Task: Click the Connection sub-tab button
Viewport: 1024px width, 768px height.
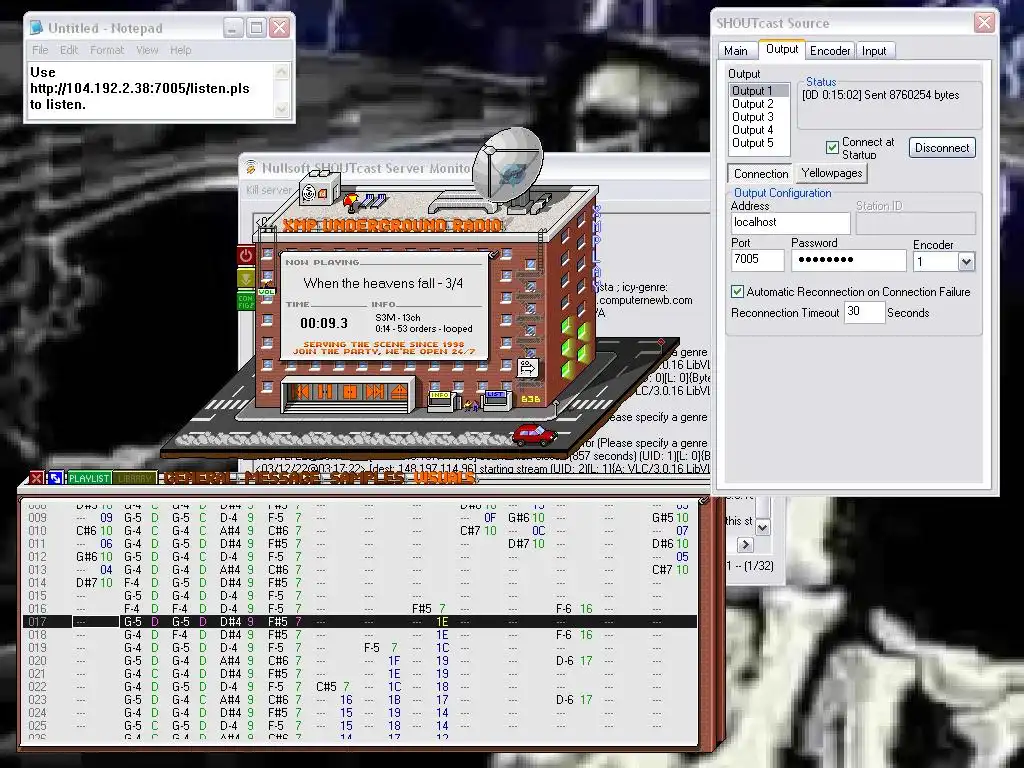Action: pyautogui.click(x=760, y=174)
